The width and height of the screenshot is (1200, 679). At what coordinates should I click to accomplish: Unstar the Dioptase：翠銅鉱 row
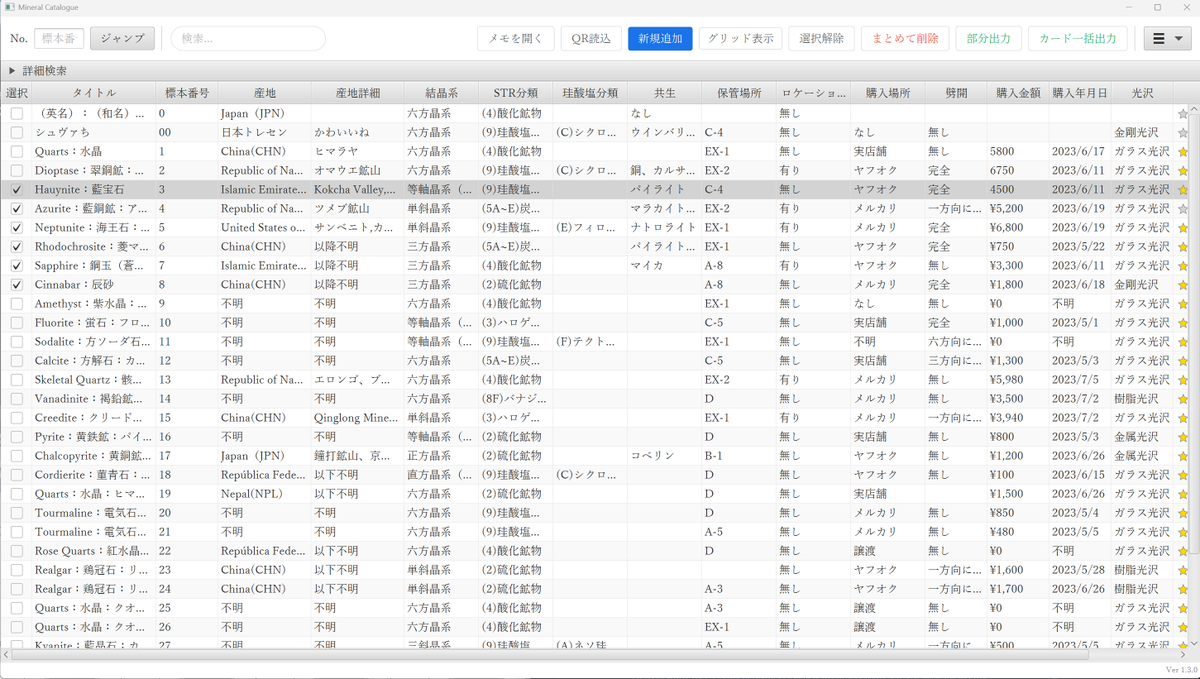pyautogui.click(x=1183, y=170)
